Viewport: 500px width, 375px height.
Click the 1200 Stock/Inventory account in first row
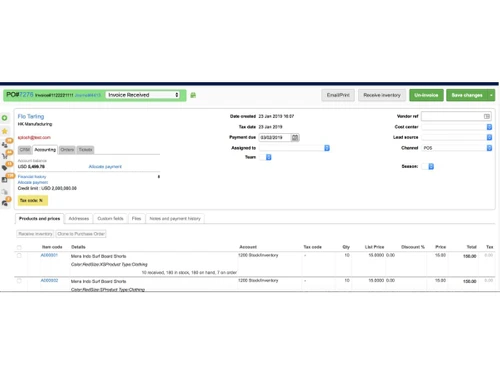(x=258, y=255)
